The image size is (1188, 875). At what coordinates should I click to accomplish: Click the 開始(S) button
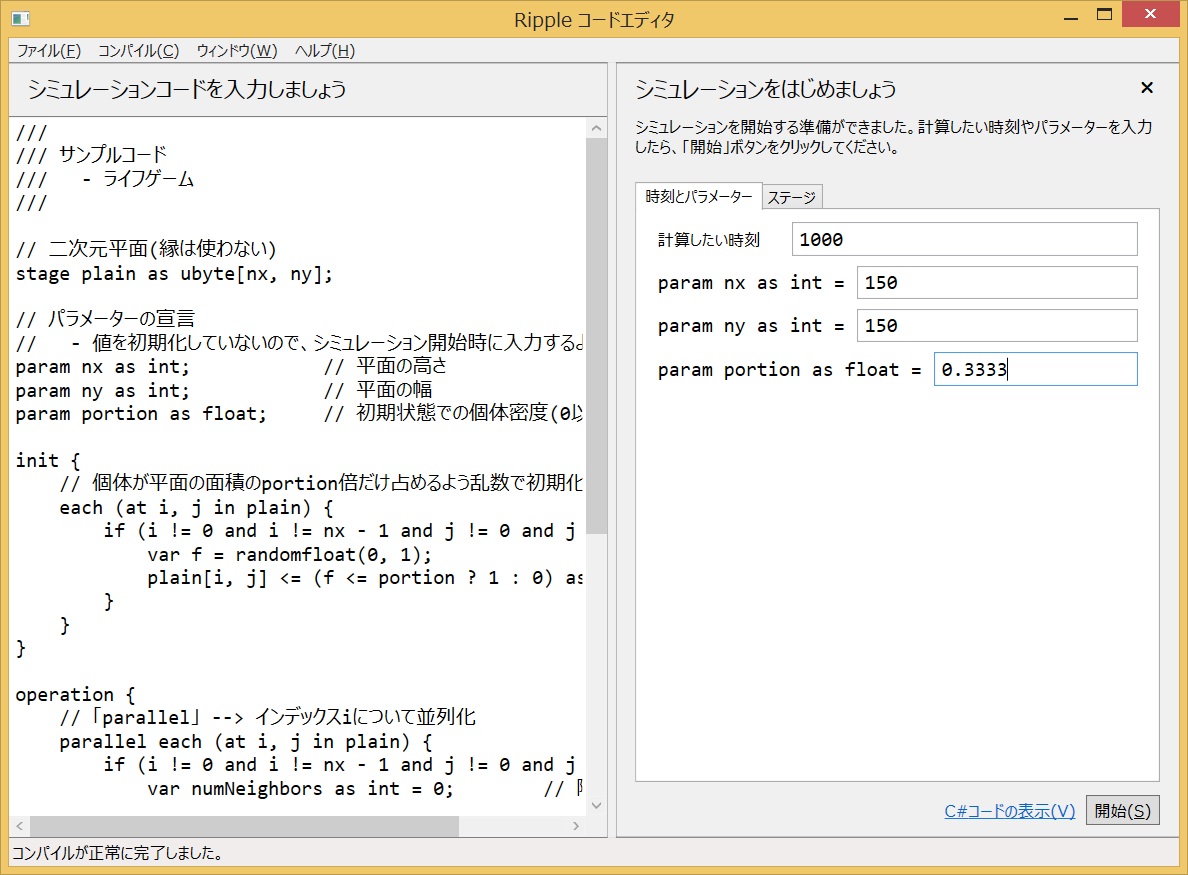pos(1122,811)
